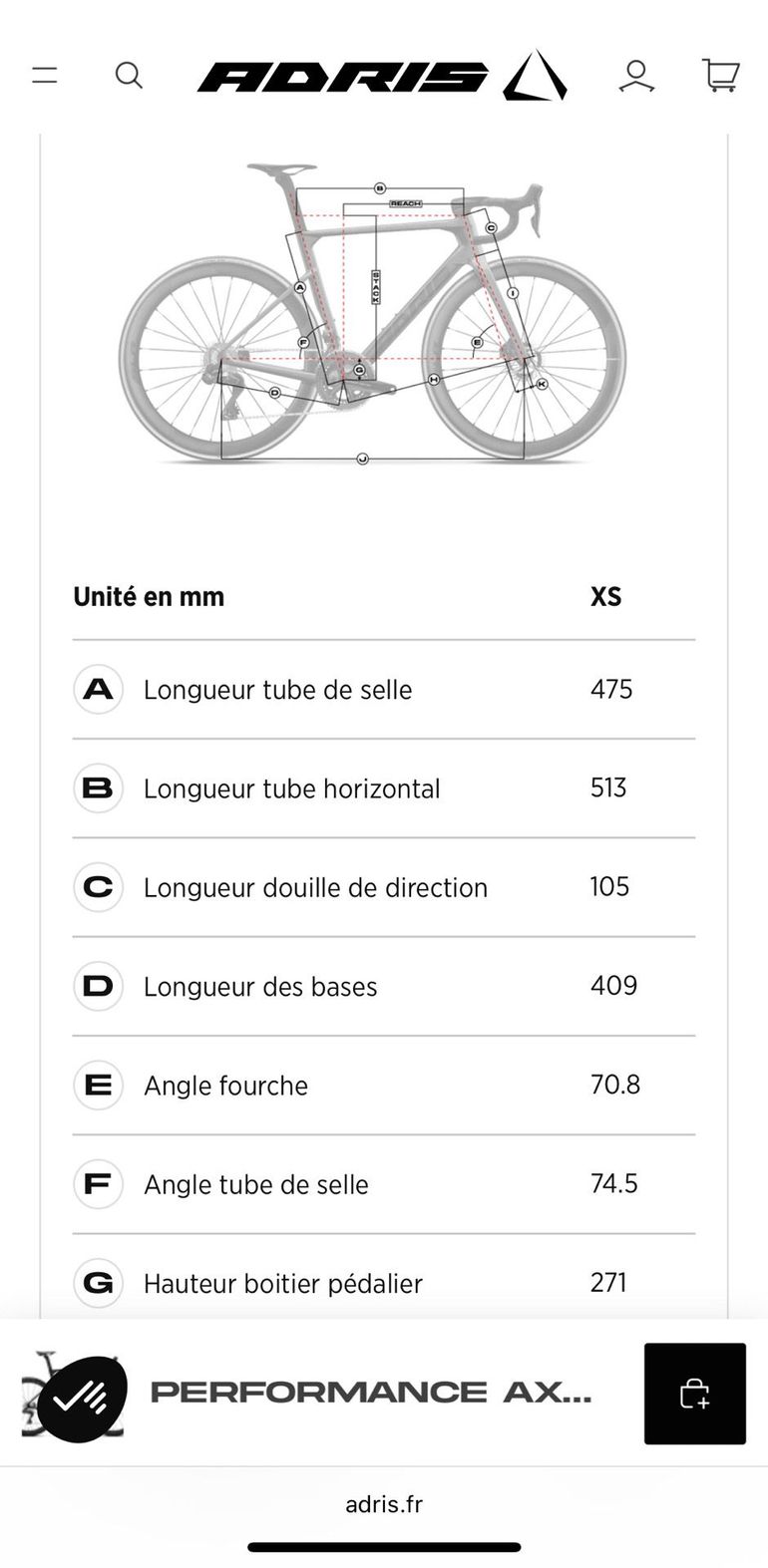Tap the add-to-bag black button

(x=695, y=1394)
